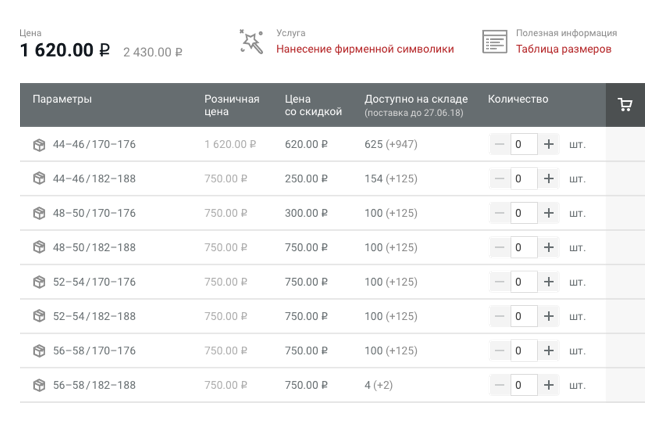The height and width of the screenshot is (432, 664).
Task: Increase quantity for 56–58/182–188
Action: [549, 385]
